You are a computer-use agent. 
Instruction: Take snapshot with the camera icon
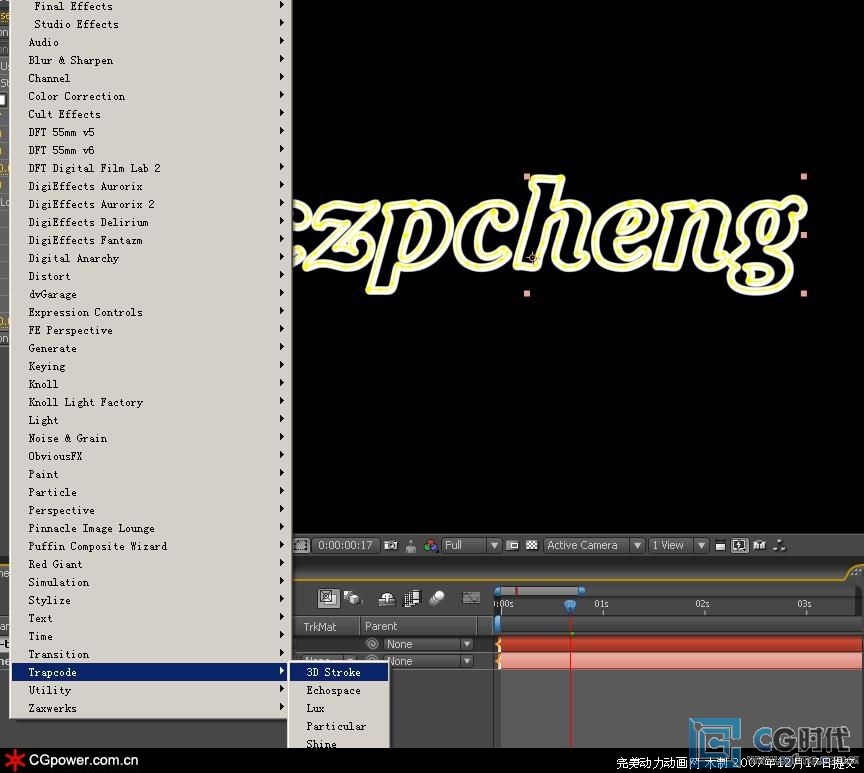[x=391, y=545]
